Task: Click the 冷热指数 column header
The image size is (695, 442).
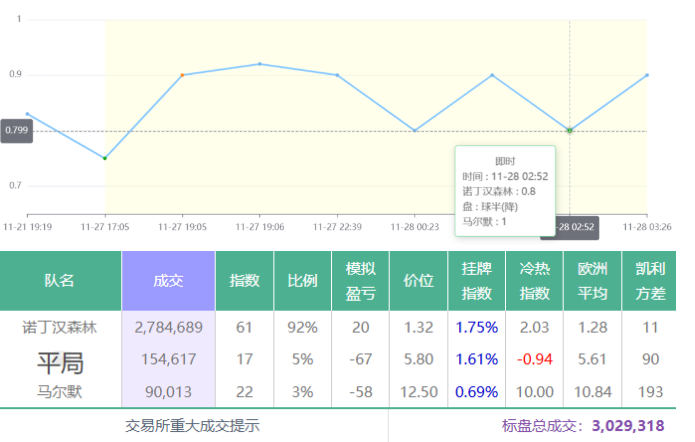Action: pyautogui.click(x=535, y=281)
